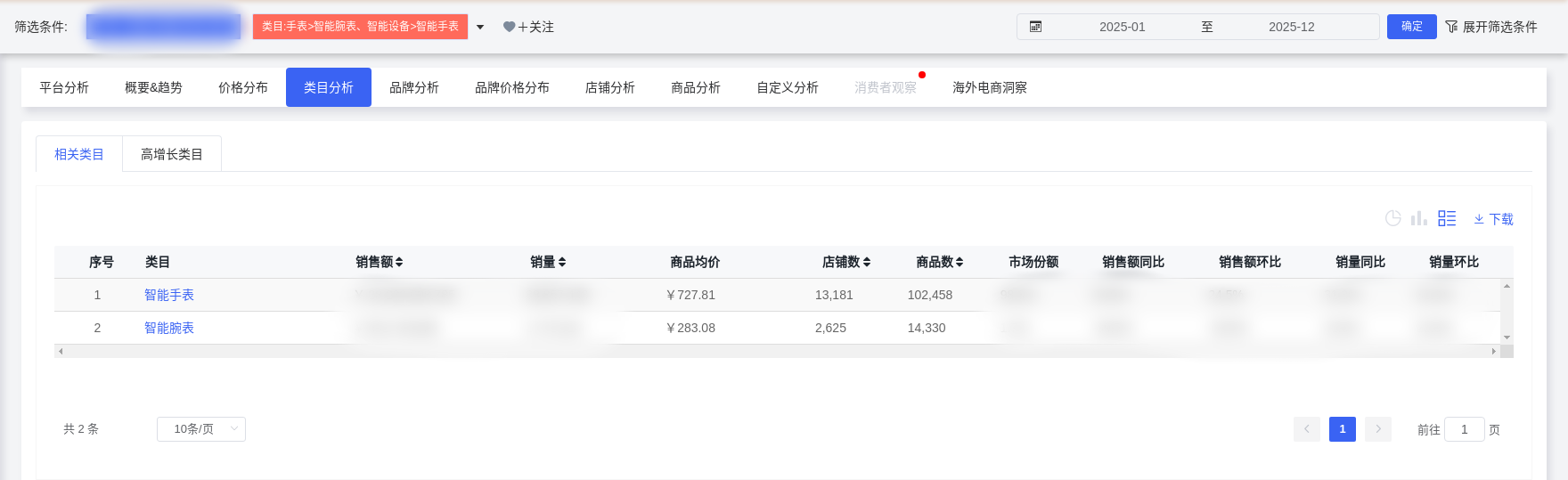Image resolution: width=1568 pixels, height=480 pixels.
Task: Click the calendar icon in date range
Action: tap(1035, 27)
